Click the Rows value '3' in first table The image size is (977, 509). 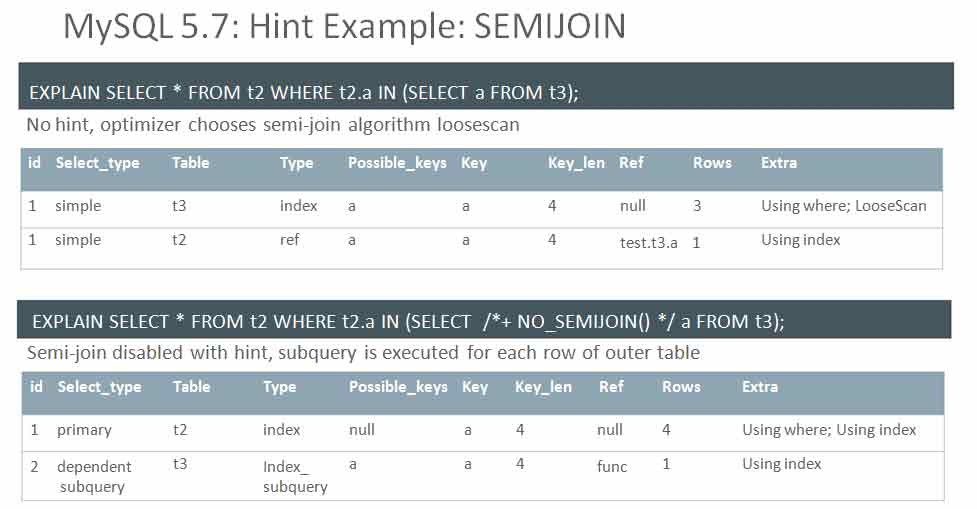[697, 206]
